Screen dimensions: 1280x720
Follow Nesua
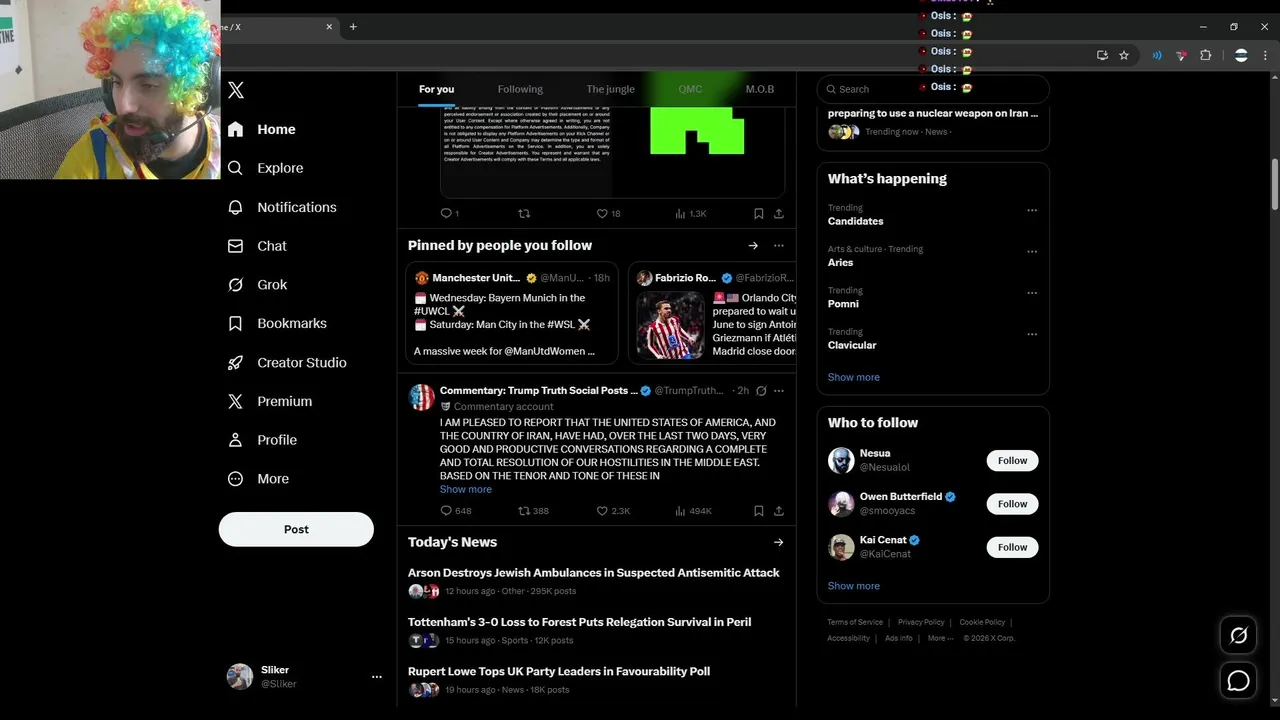tap(1012, 460)
